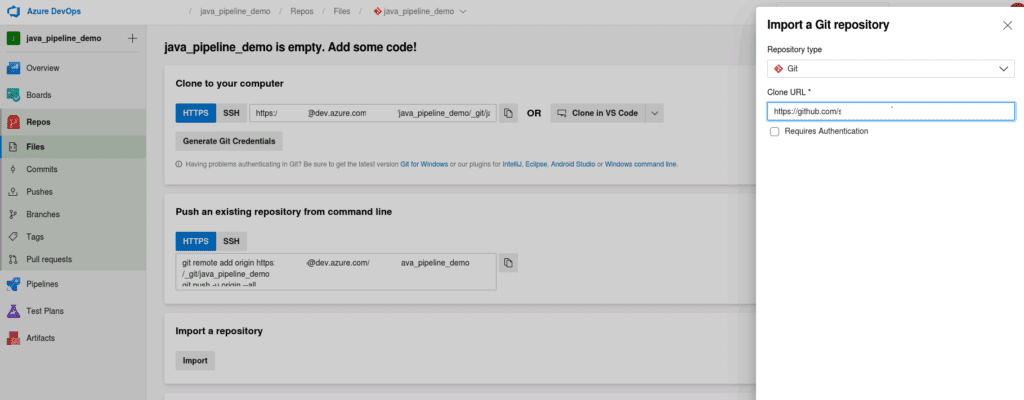Screen dimensions: 1024x400
Task: Open Test Plans flask icon
Action: coord(14,311)
